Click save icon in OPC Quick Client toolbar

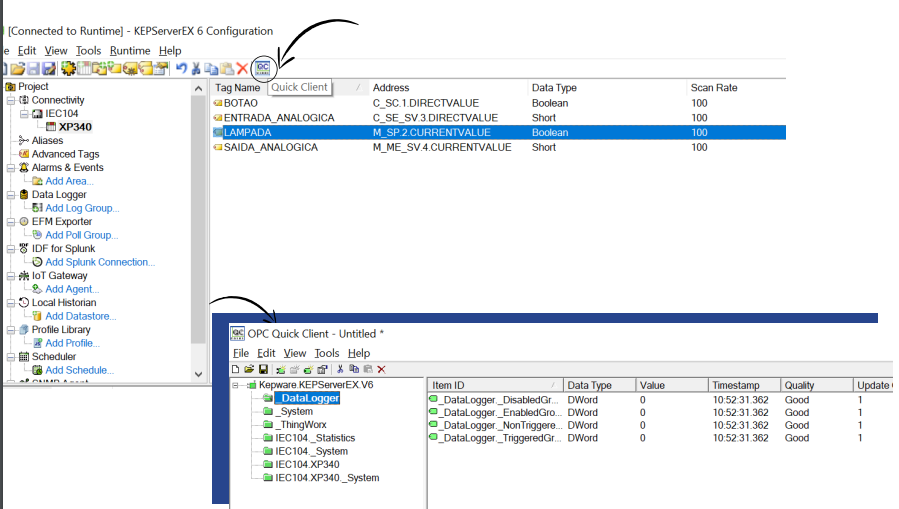coord(263,369)
